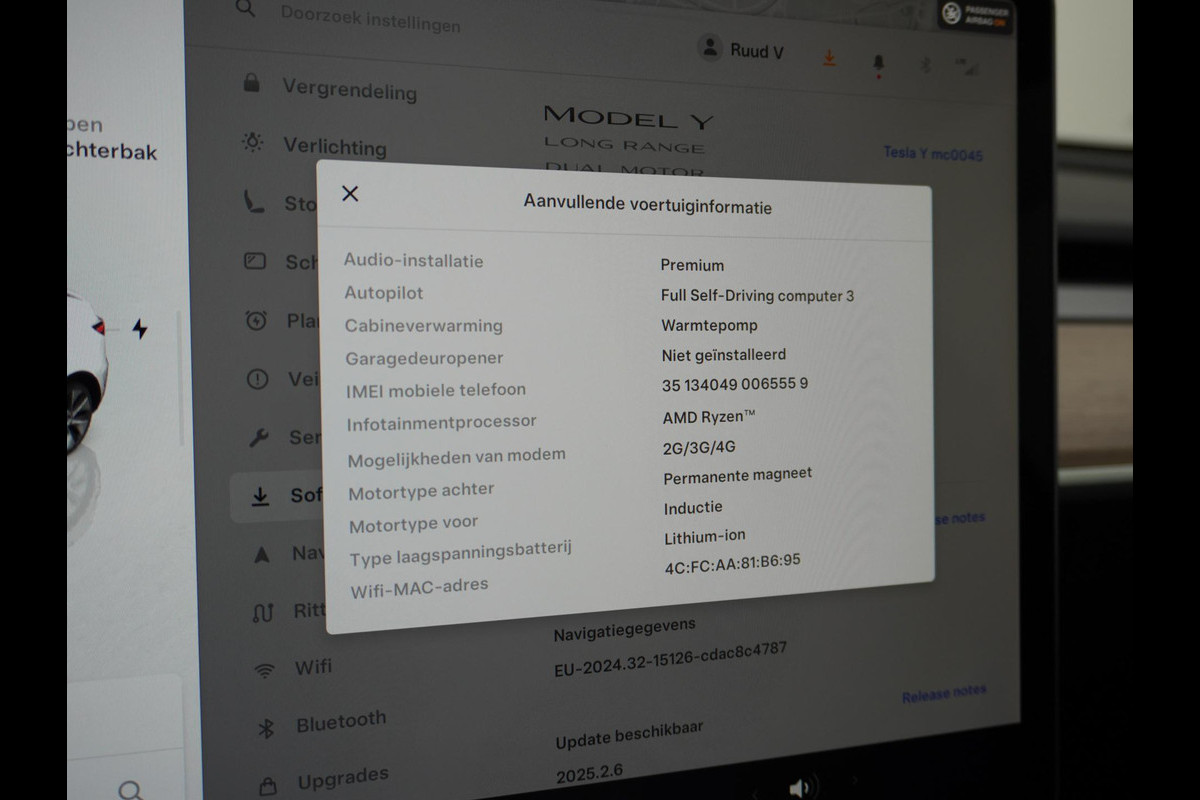
Task: Open the Bluetooth settings menu
Action: click(x=322, y=723)
